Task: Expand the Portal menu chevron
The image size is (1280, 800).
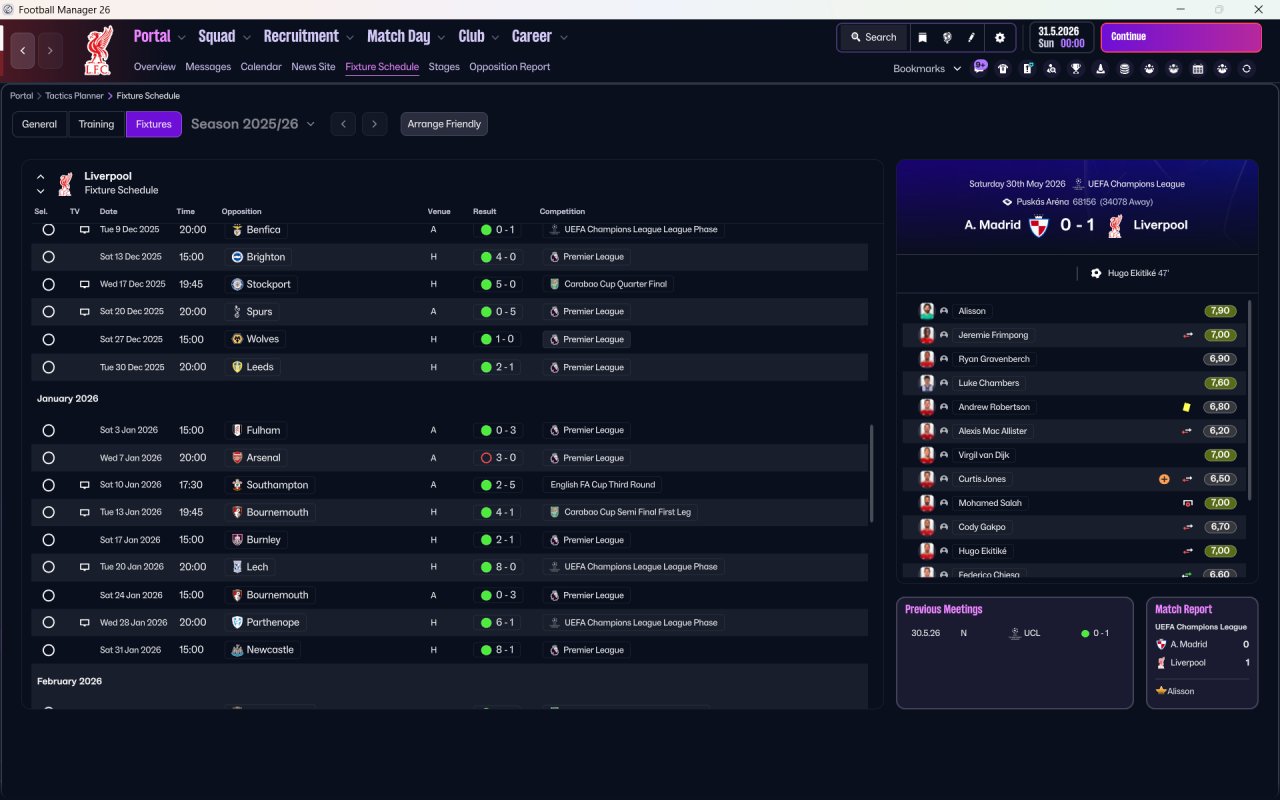Action: point(181,37)
